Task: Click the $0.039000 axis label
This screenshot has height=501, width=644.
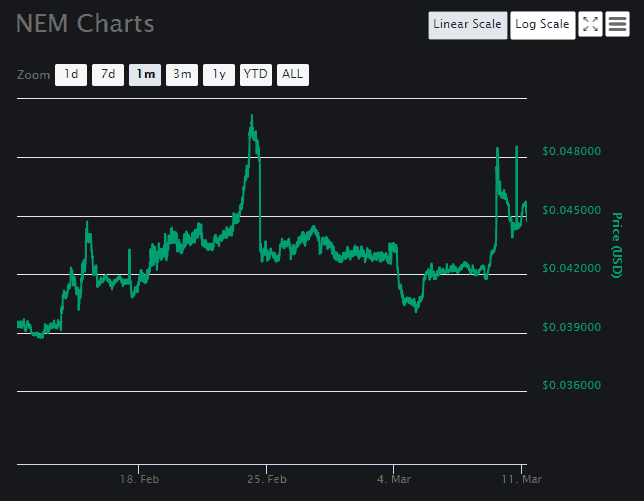Action: pos(571,327)
